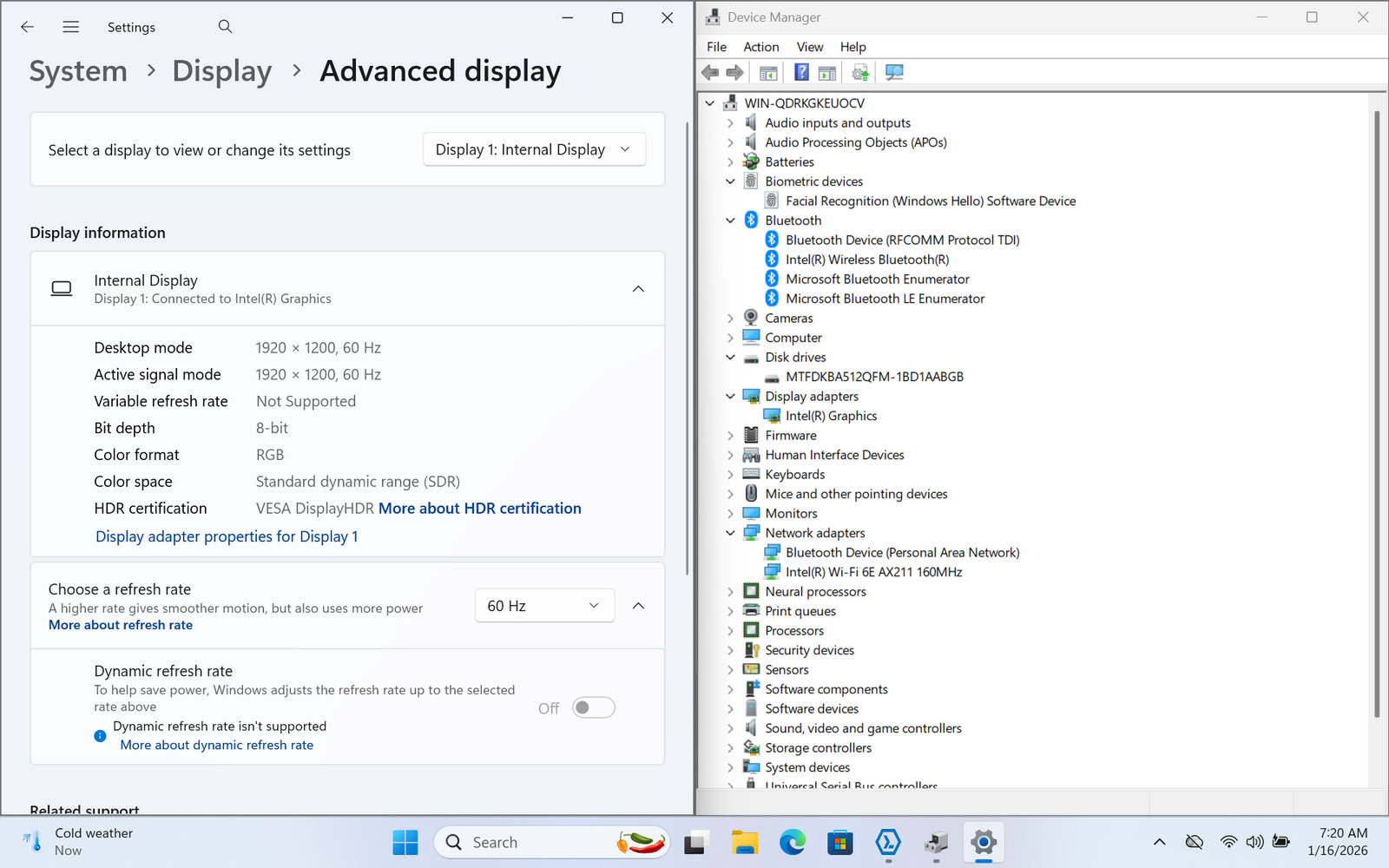1389x868 pixels.
Task: Open the 60 Hz refresh rate dropdown
Action: click(x=544, y=606)
